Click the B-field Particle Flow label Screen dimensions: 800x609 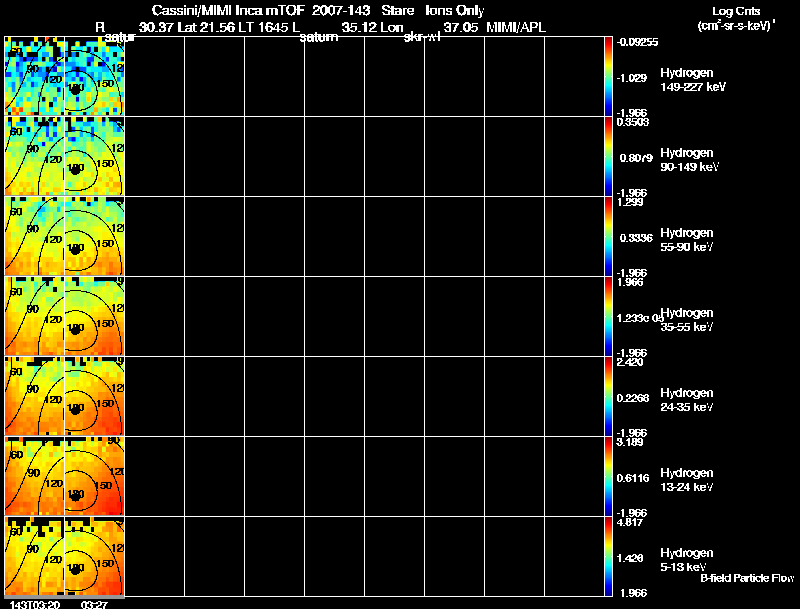tap(747, 578)
